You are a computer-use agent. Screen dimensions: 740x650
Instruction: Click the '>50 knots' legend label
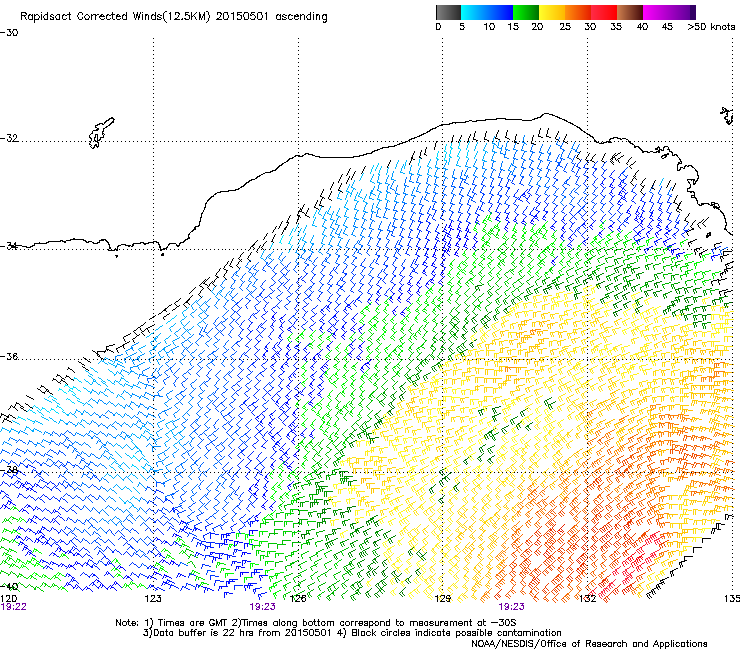(711, 27)
